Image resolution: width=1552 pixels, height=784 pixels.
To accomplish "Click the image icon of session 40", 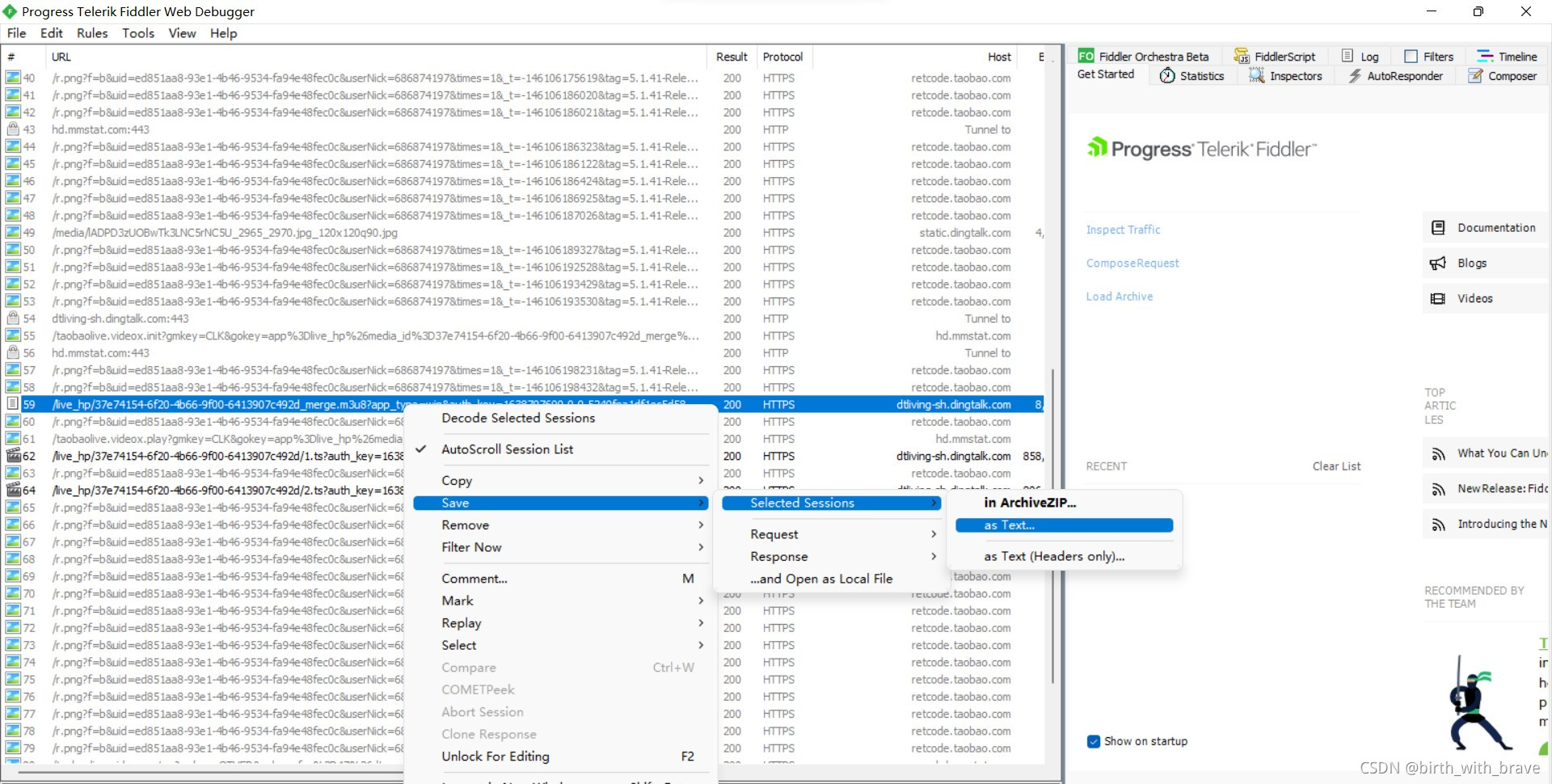I will pos(13,78).
